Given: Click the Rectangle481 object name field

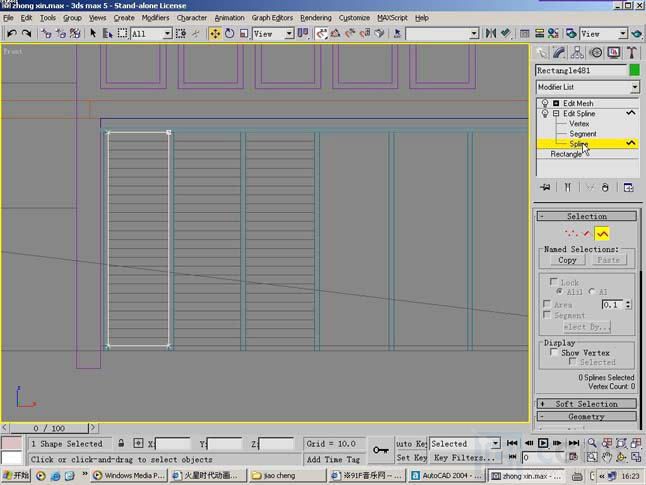Looking at the screenshot, I should click(x=581, y=70).
